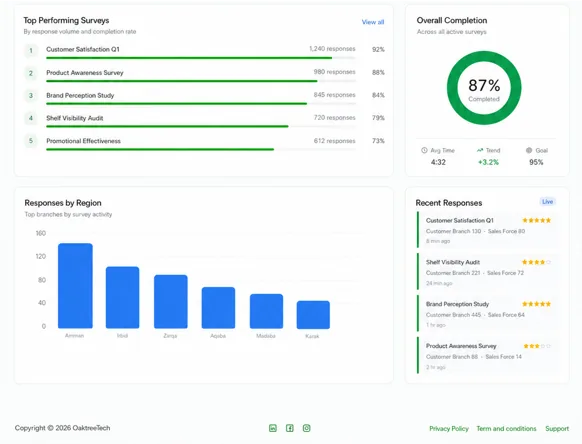Viewport: 582px width, 444px height.
Task: Open the LinkedIn icon in the footer
Action: coord(273,428)
